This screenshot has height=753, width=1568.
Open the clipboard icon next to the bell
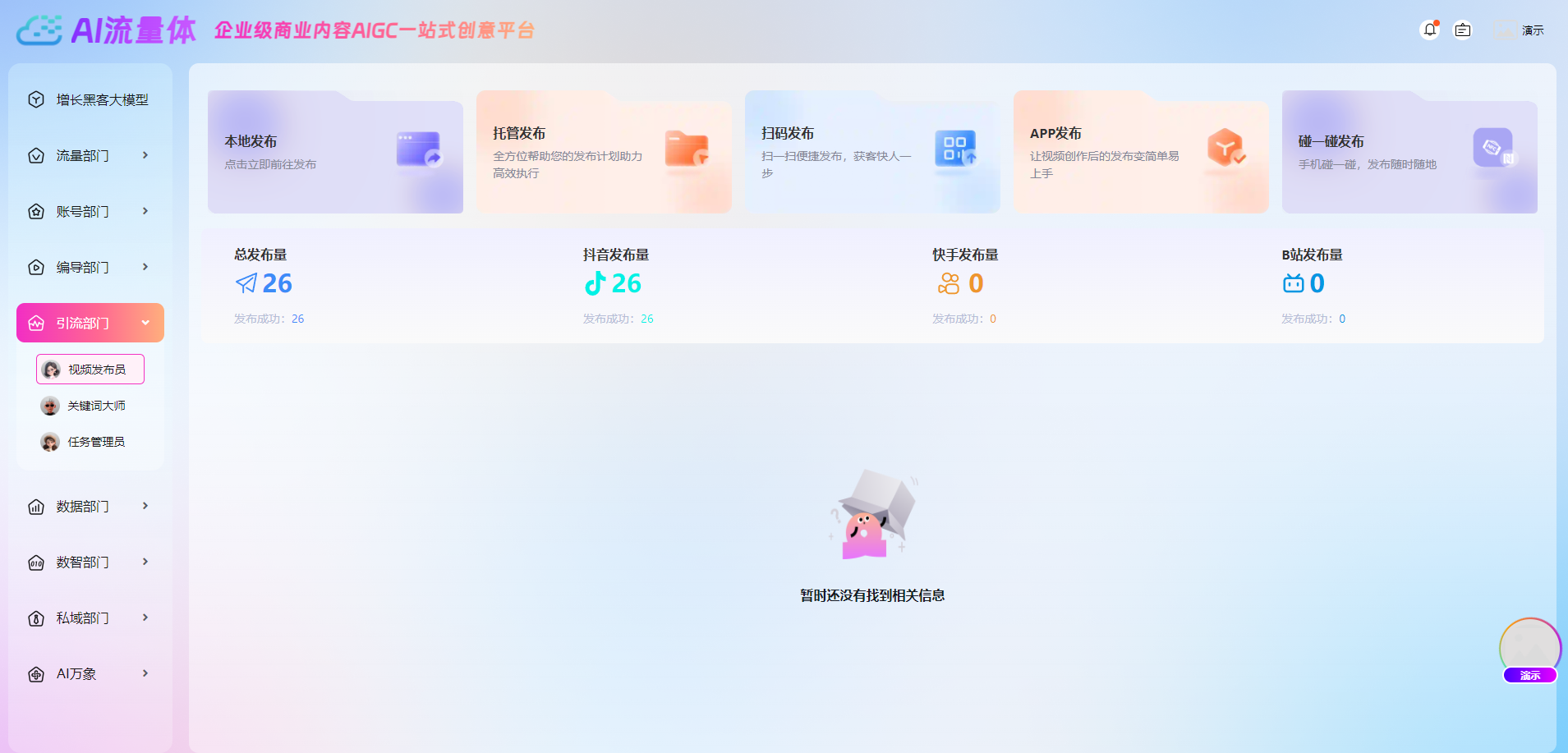1463,30
